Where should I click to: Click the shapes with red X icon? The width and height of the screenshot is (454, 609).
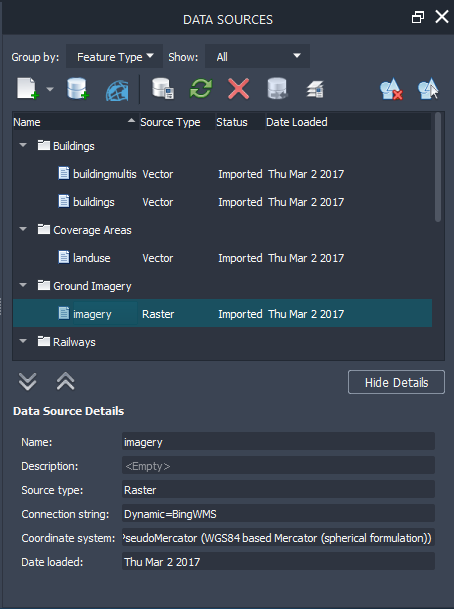(391, 89)
